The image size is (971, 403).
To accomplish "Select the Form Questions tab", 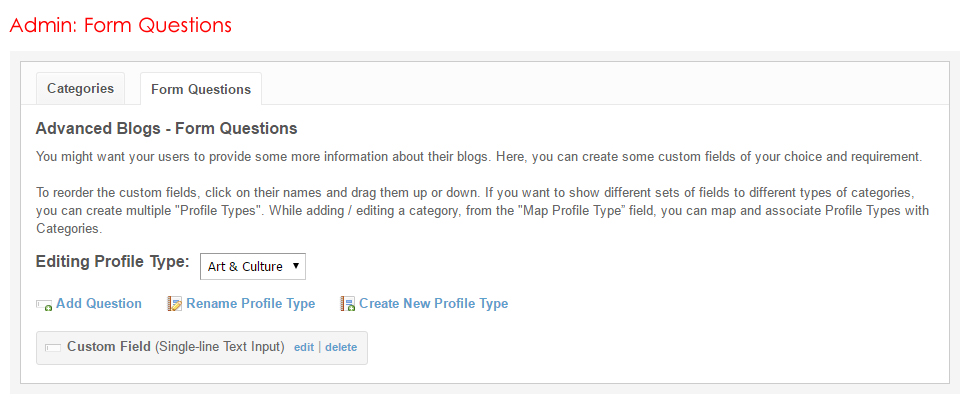I will click(201, 89).
